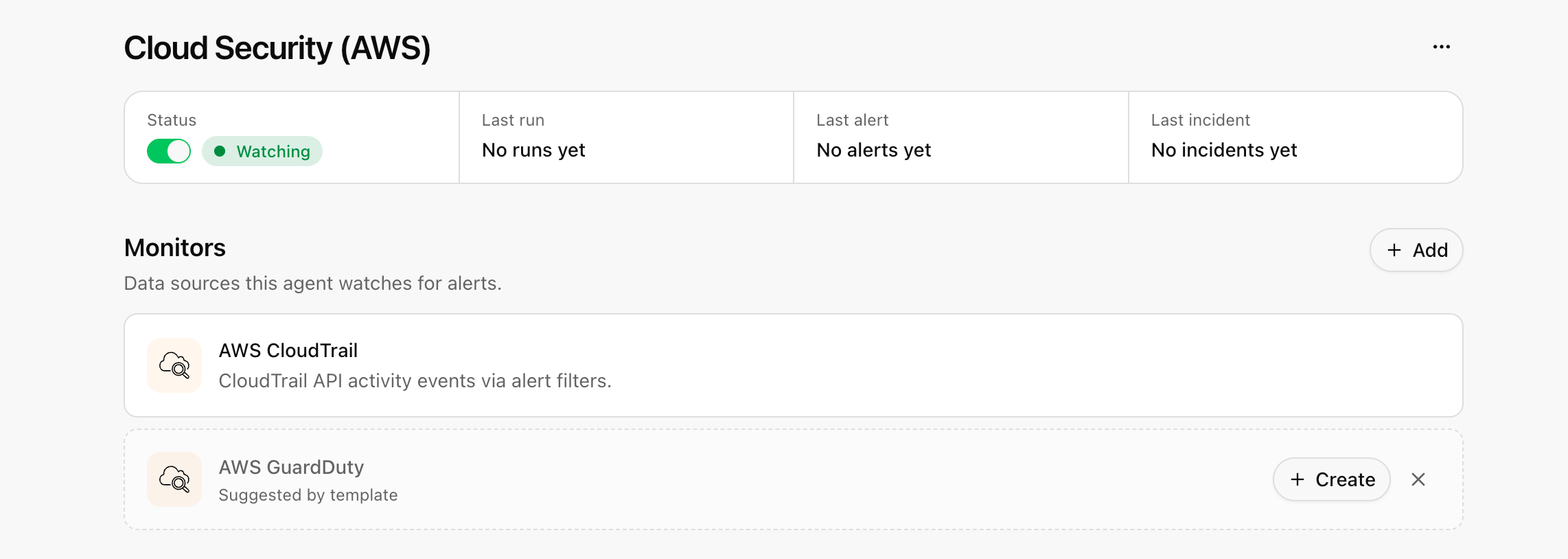This screenshot has height=559, width=1568.
Task: Create the suggested AWS GuardDuty monitor
Action: (1332, 479)
